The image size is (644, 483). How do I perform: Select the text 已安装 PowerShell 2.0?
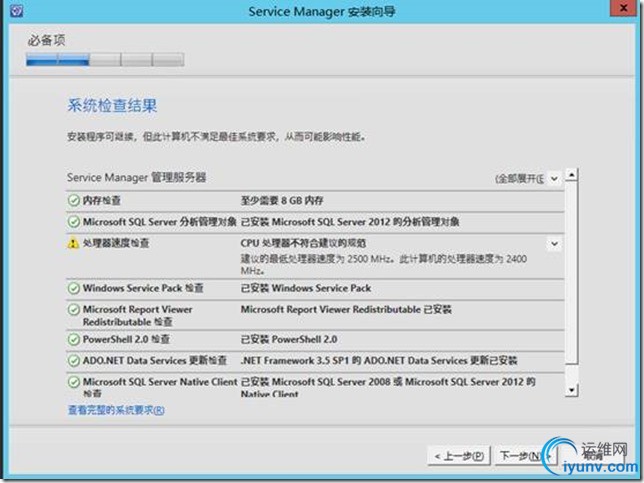pyautogui.click(x=289, y=340)
